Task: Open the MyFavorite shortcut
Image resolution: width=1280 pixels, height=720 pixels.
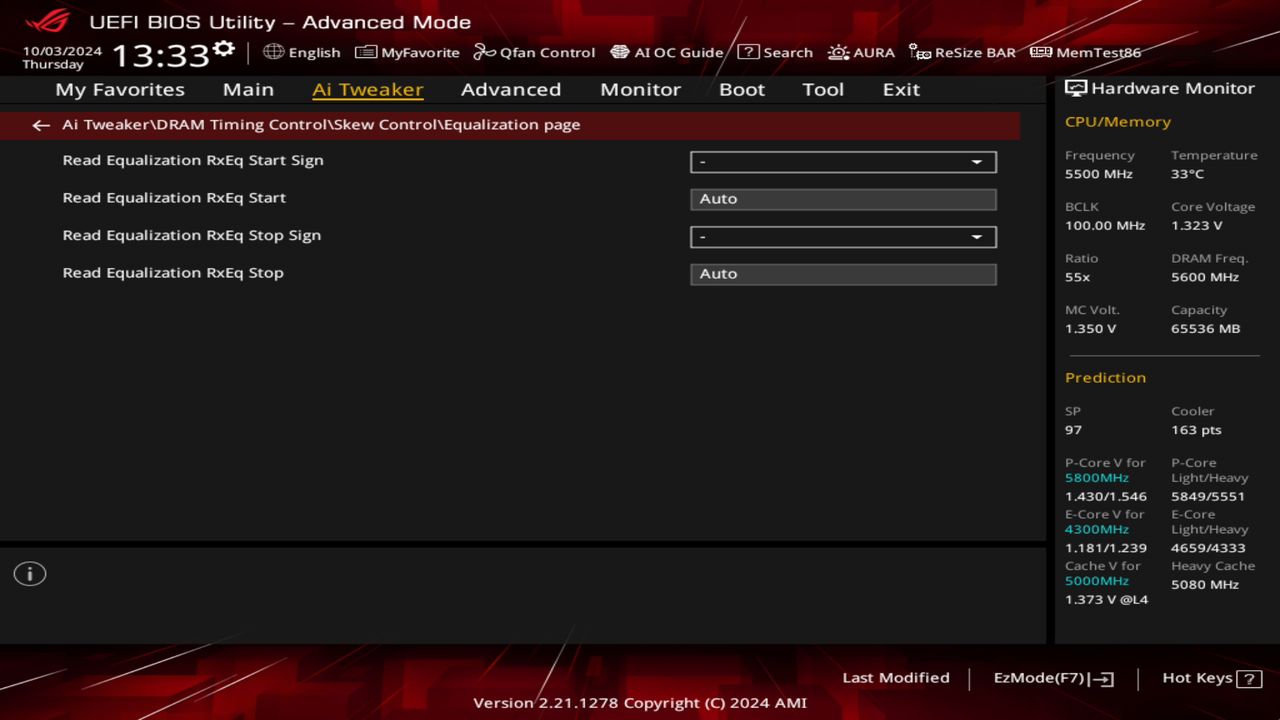Action: point(408,52)
